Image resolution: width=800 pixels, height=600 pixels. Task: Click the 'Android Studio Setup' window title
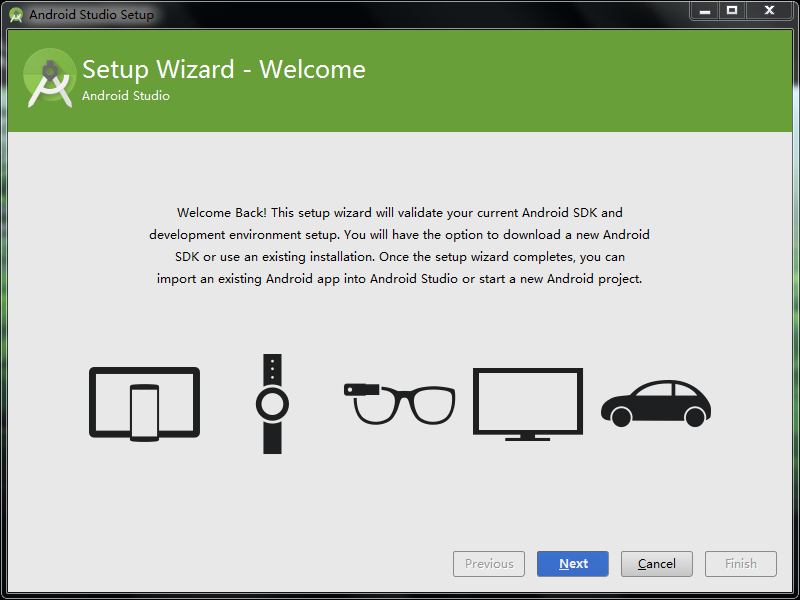pos(91,15)
